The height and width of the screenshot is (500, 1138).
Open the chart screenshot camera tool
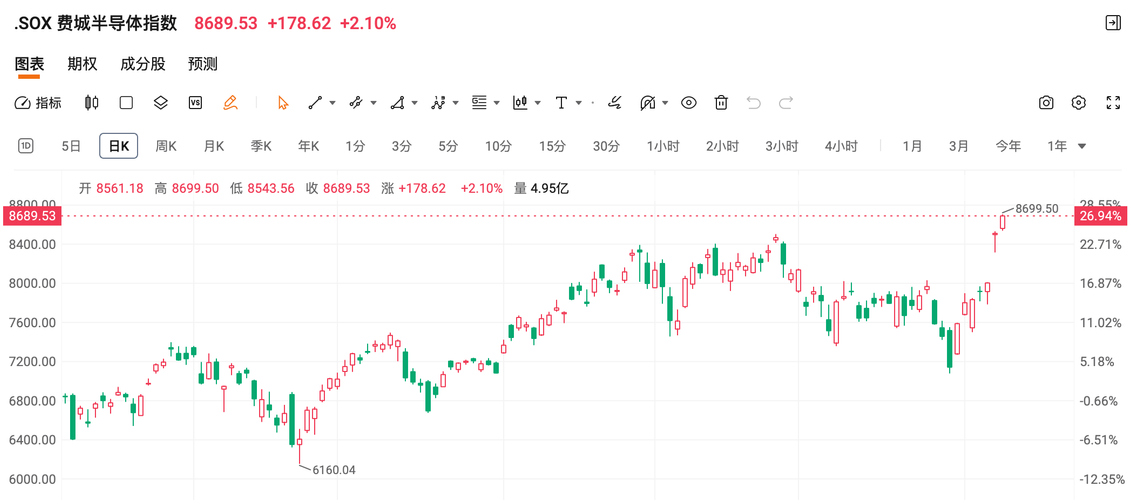(1046, 103)
